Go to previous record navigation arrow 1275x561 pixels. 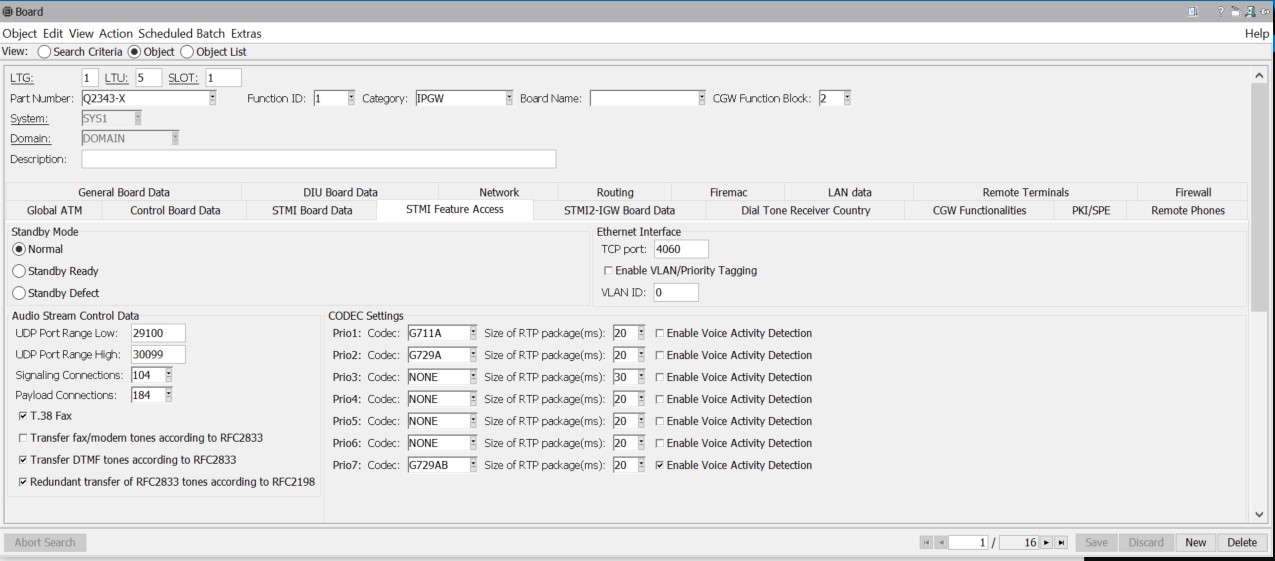pyautogui.click(x=940, y=542)
